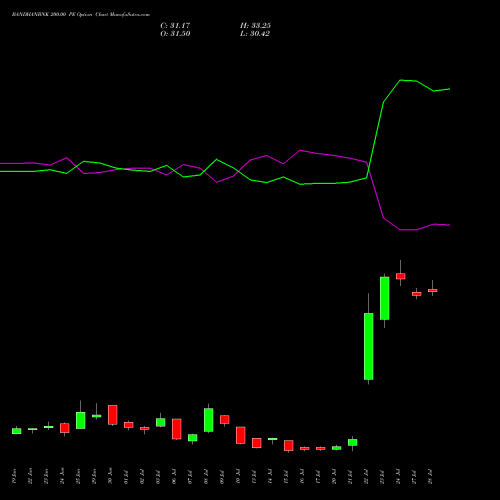Select the red candle for 09 Jul
500x500 pixels.
225,420
